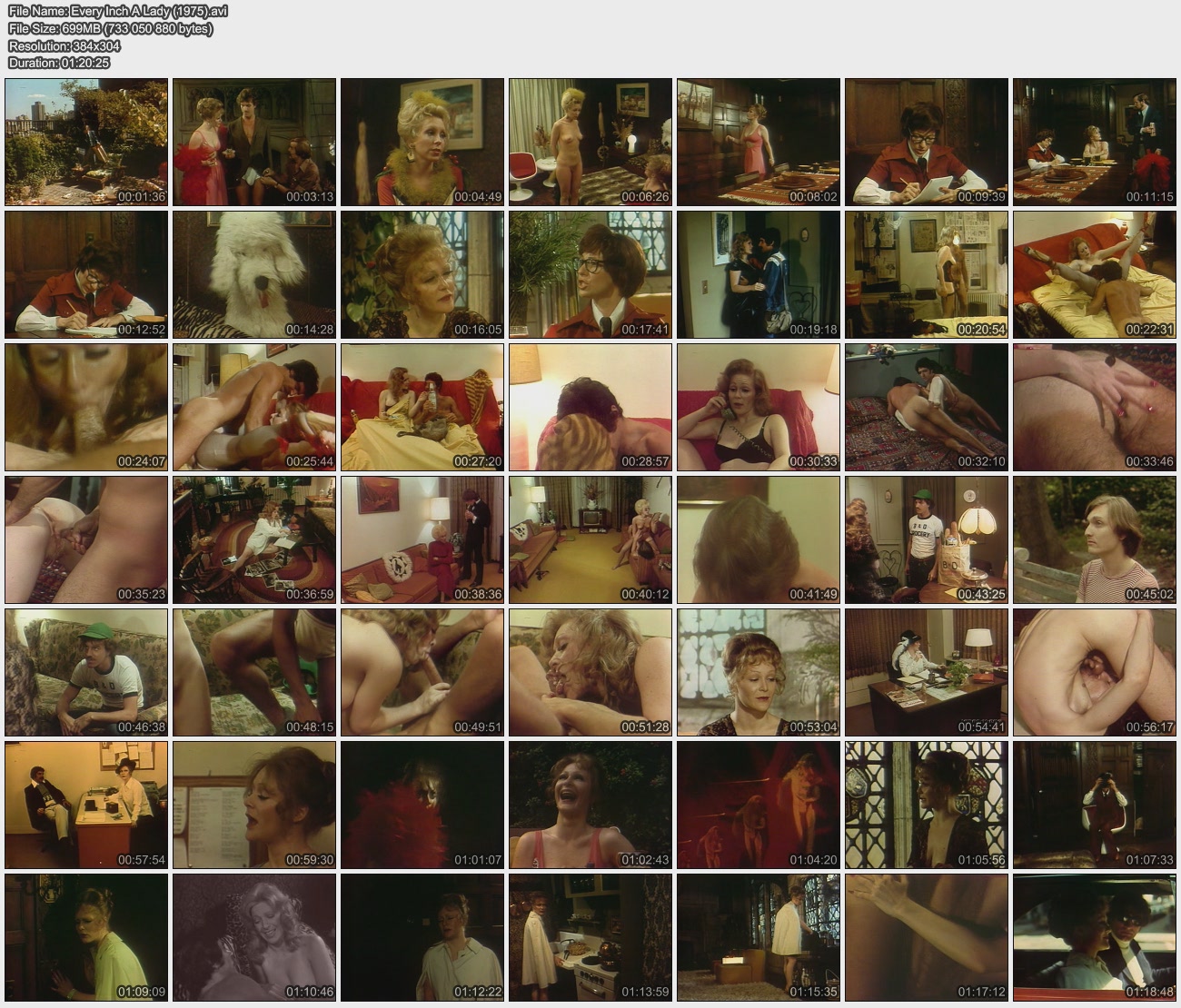Click the Duration 01:20:25 line

point(59,63)
